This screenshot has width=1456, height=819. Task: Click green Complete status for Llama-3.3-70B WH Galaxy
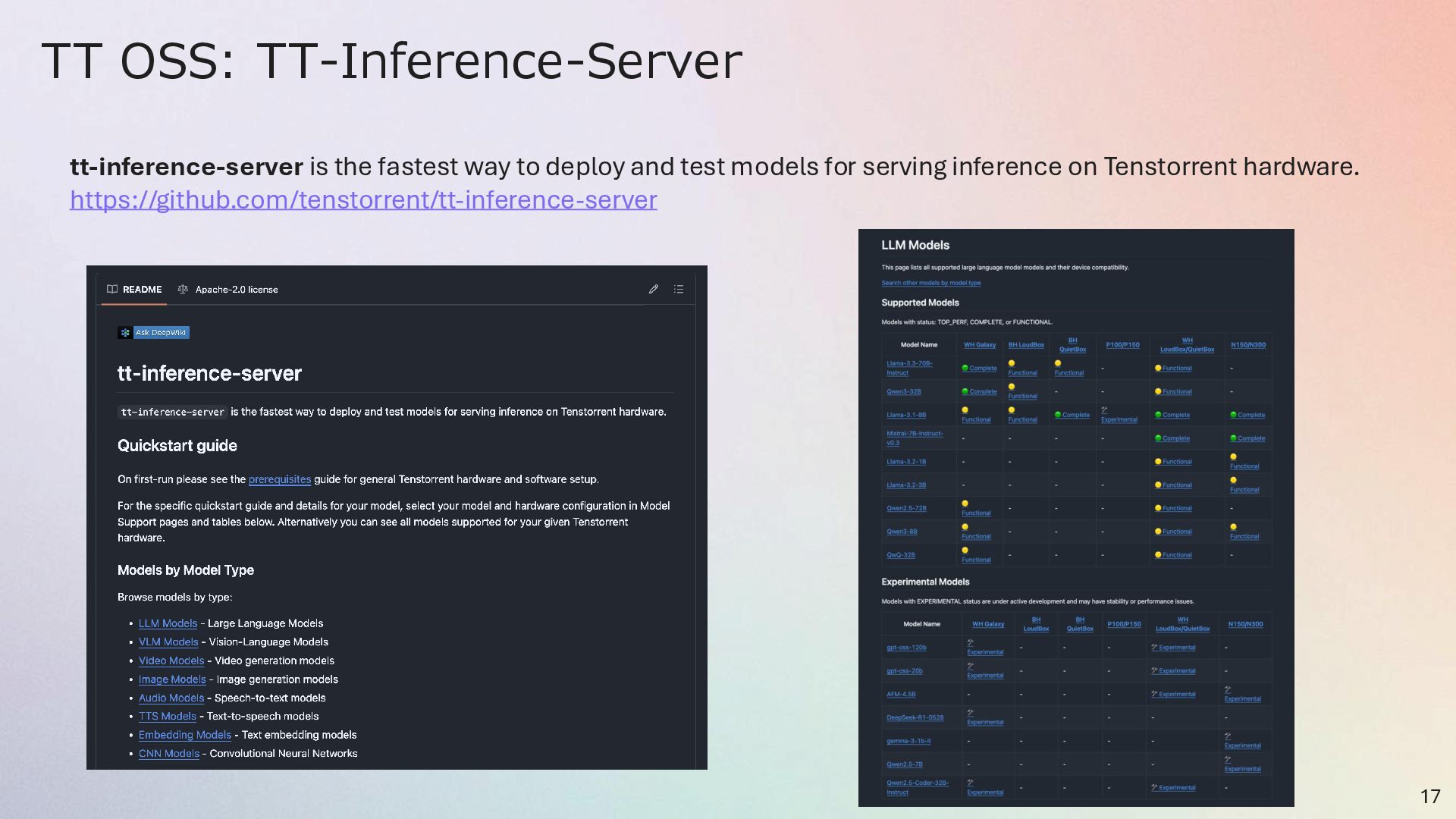(979, 369)
